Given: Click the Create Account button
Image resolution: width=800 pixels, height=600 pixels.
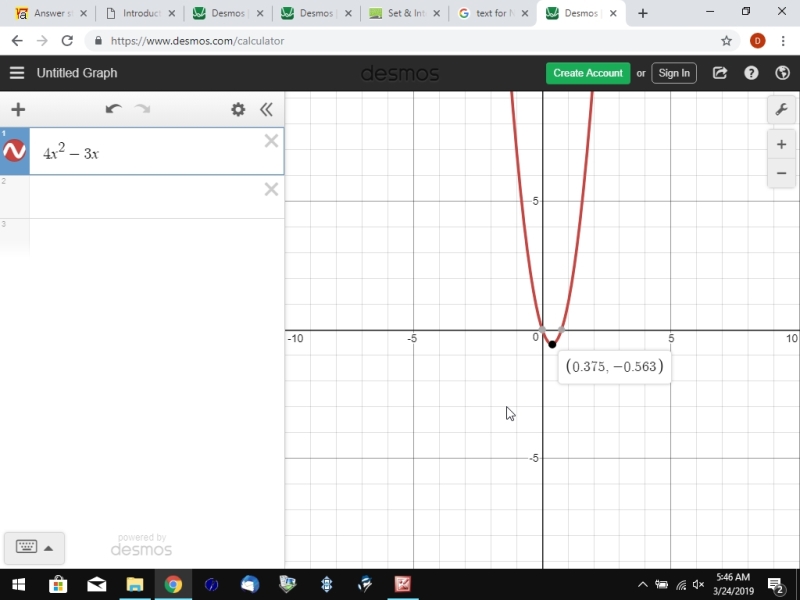Looking at the screenshot, I should (588, 73).
